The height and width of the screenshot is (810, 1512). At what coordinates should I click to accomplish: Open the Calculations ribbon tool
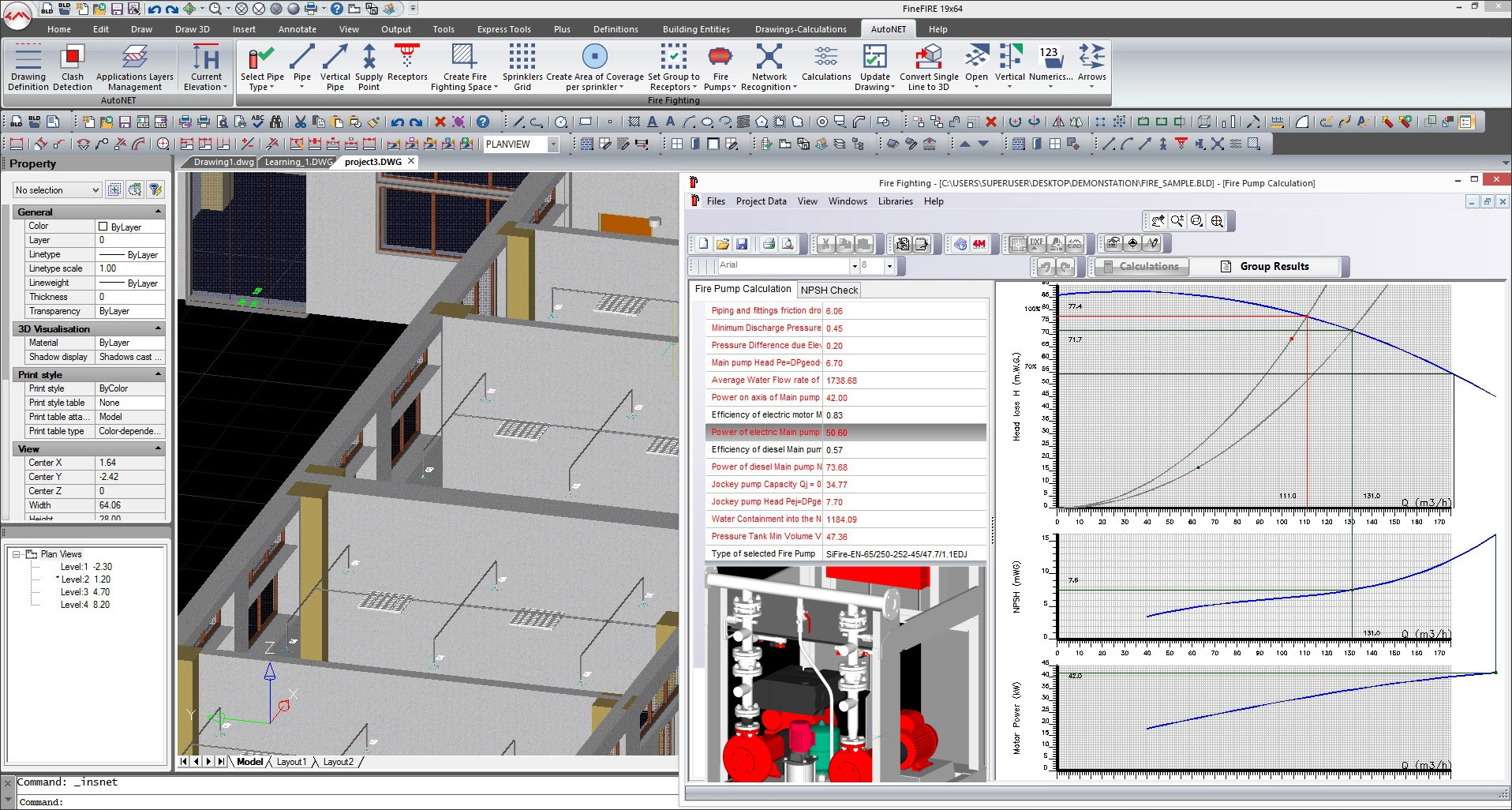click(826, 63)
